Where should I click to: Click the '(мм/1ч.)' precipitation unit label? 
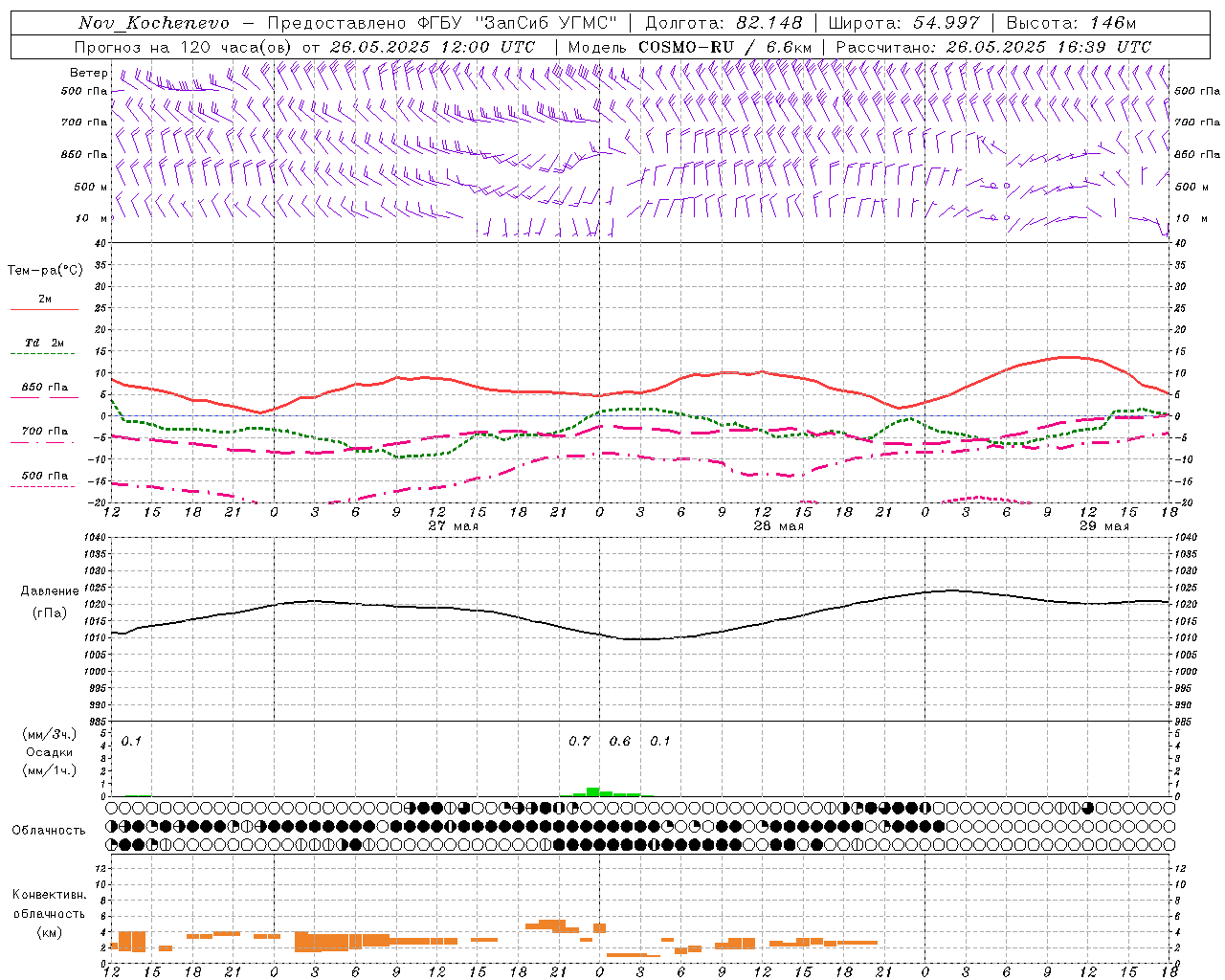[50, 770]
